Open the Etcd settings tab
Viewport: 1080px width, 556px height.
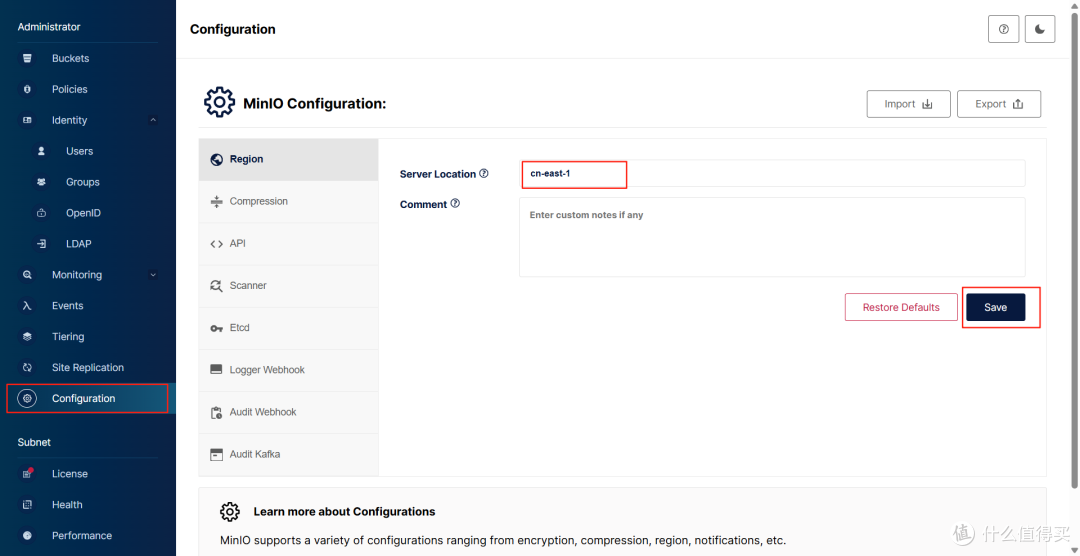289,328
